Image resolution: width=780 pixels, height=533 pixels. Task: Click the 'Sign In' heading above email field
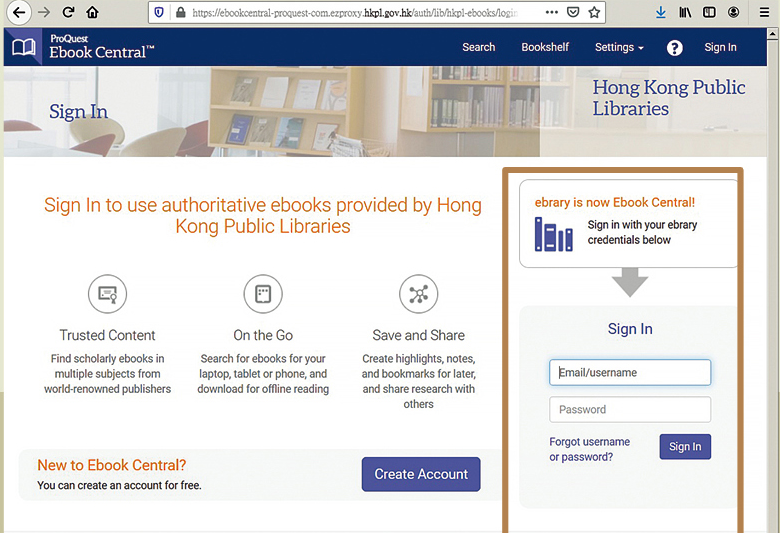(630, 329)
